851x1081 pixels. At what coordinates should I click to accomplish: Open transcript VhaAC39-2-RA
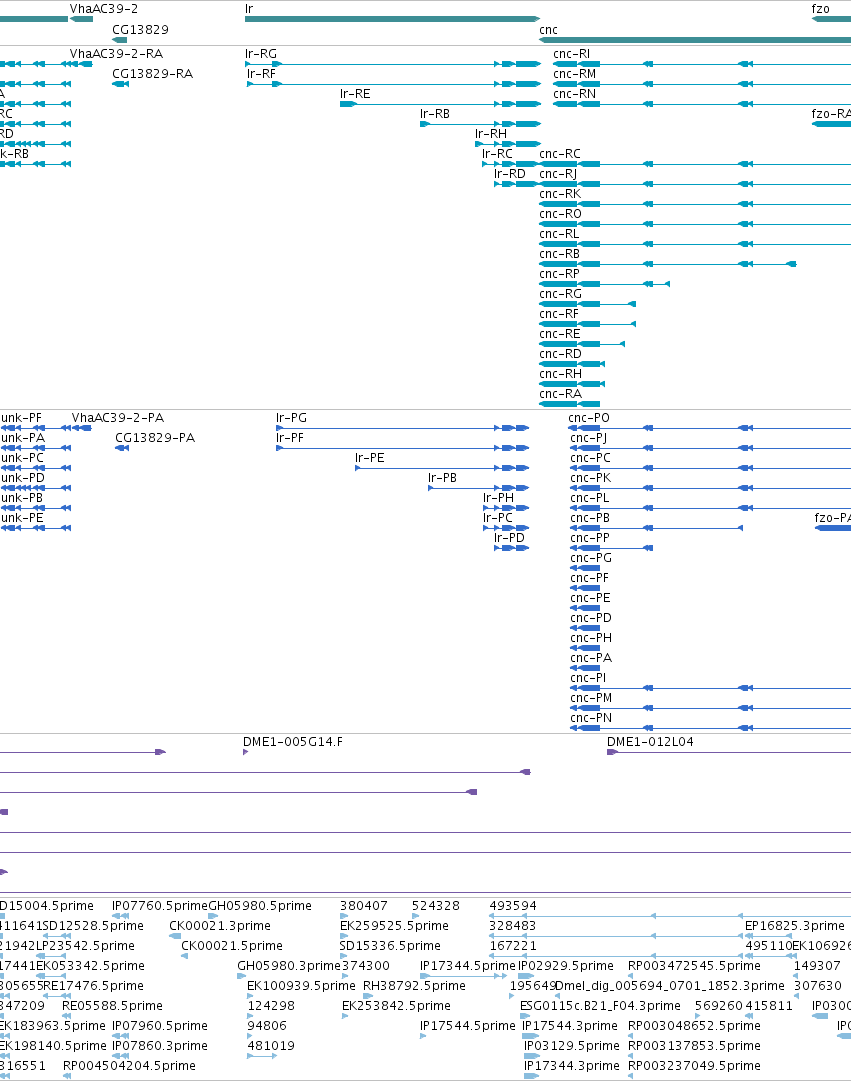click(x=117, y=54)
